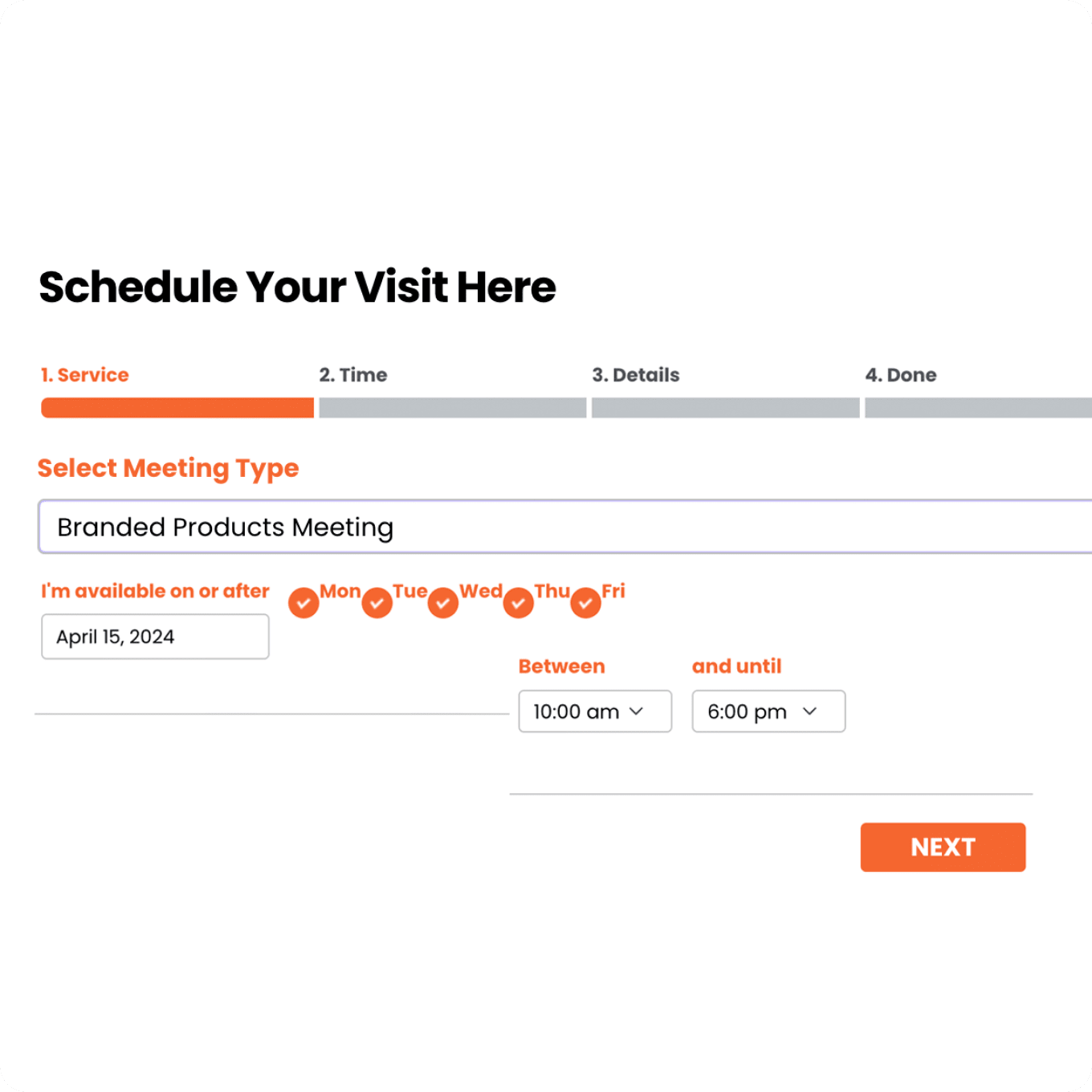Toggle the Thu availability checkbox

[518, 602]
